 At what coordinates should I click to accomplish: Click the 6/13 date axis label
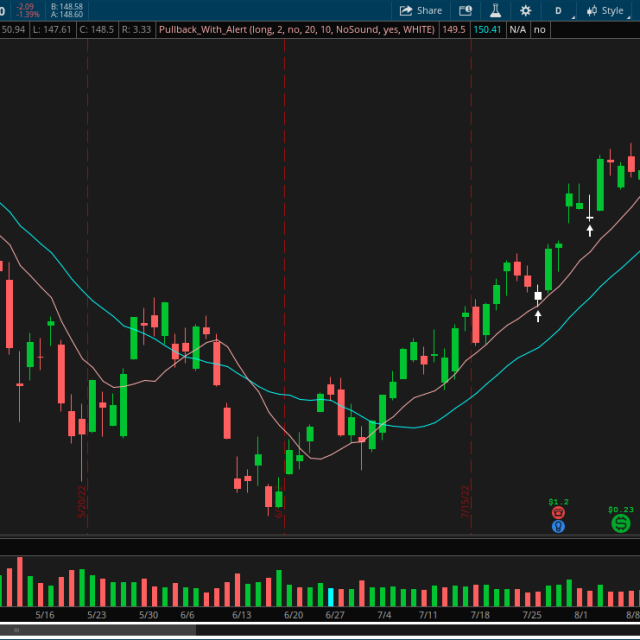tap(242, 615)
